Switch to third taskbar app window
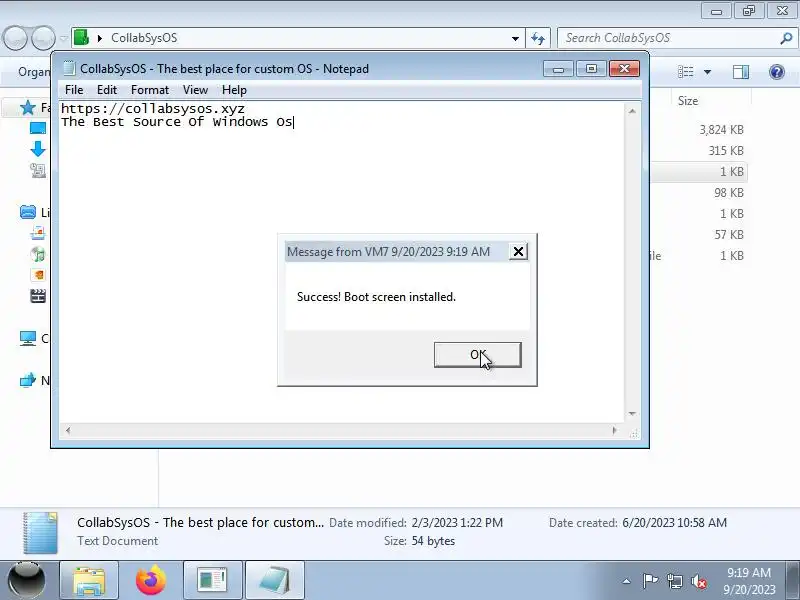This screenshot has width=800, height=600. (x=212, y=581)
